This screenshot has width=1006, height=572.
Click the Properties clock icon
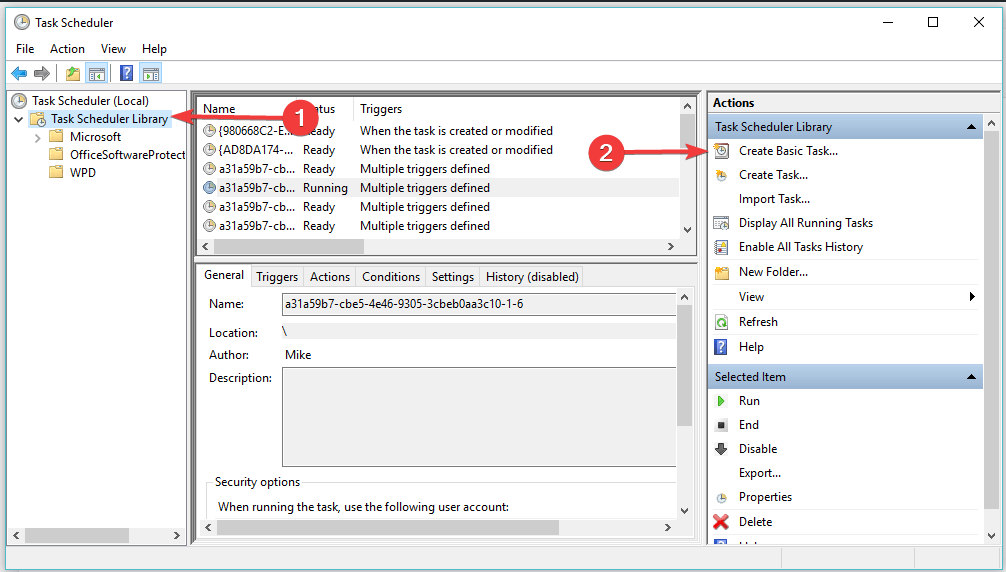coord(722,498)
